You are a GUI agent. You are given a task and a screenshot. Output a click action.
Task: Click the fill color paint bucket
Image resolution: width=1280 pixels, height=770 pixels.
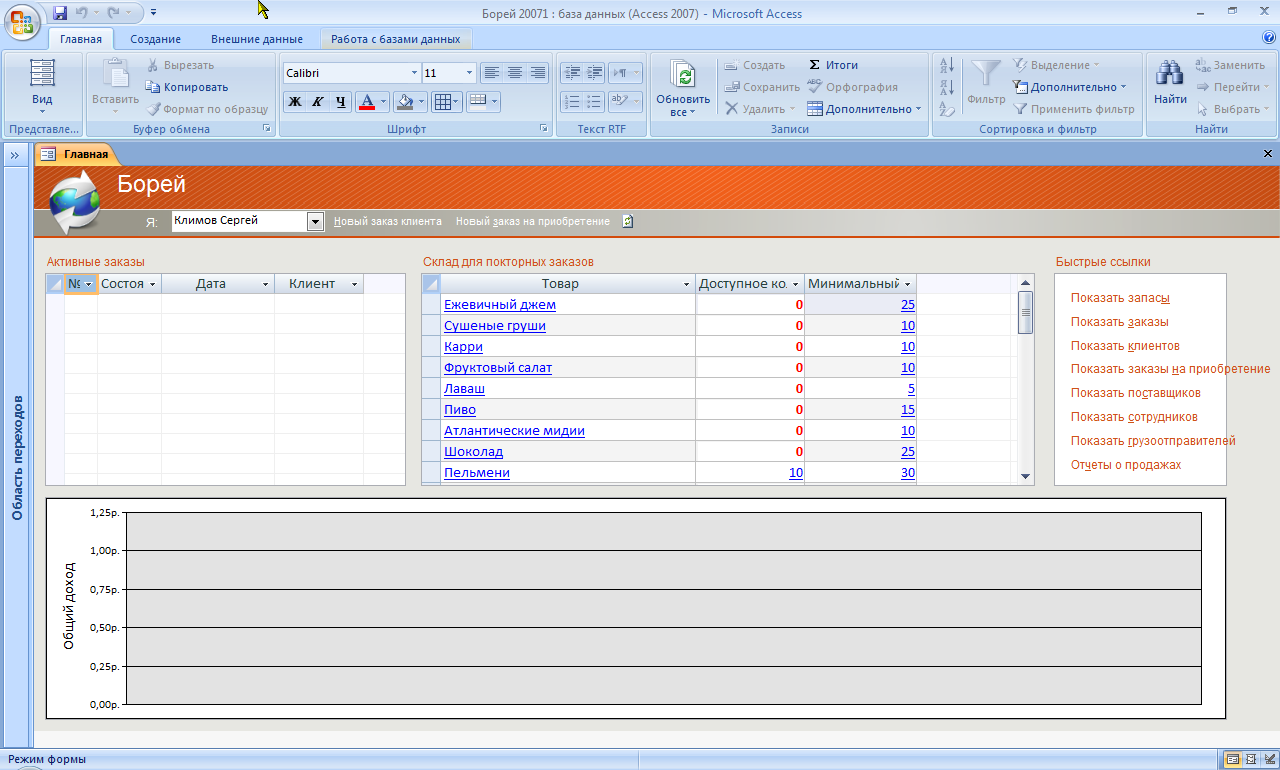pyautogui.click(x=404, y=101)
